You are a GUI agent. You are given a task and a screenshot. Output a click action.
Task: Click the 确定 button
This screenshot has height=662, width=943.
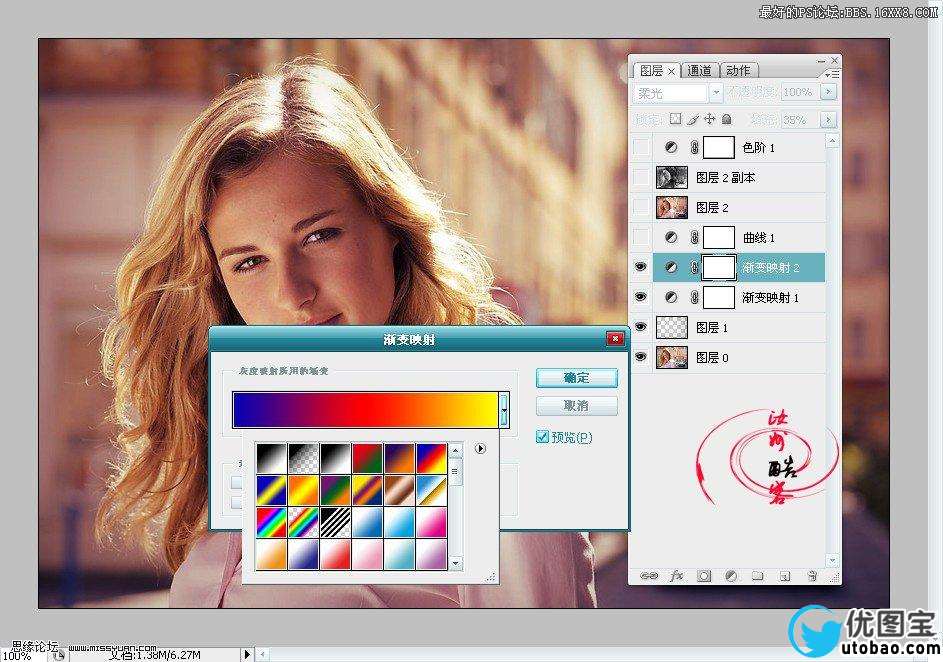point(576,378)
